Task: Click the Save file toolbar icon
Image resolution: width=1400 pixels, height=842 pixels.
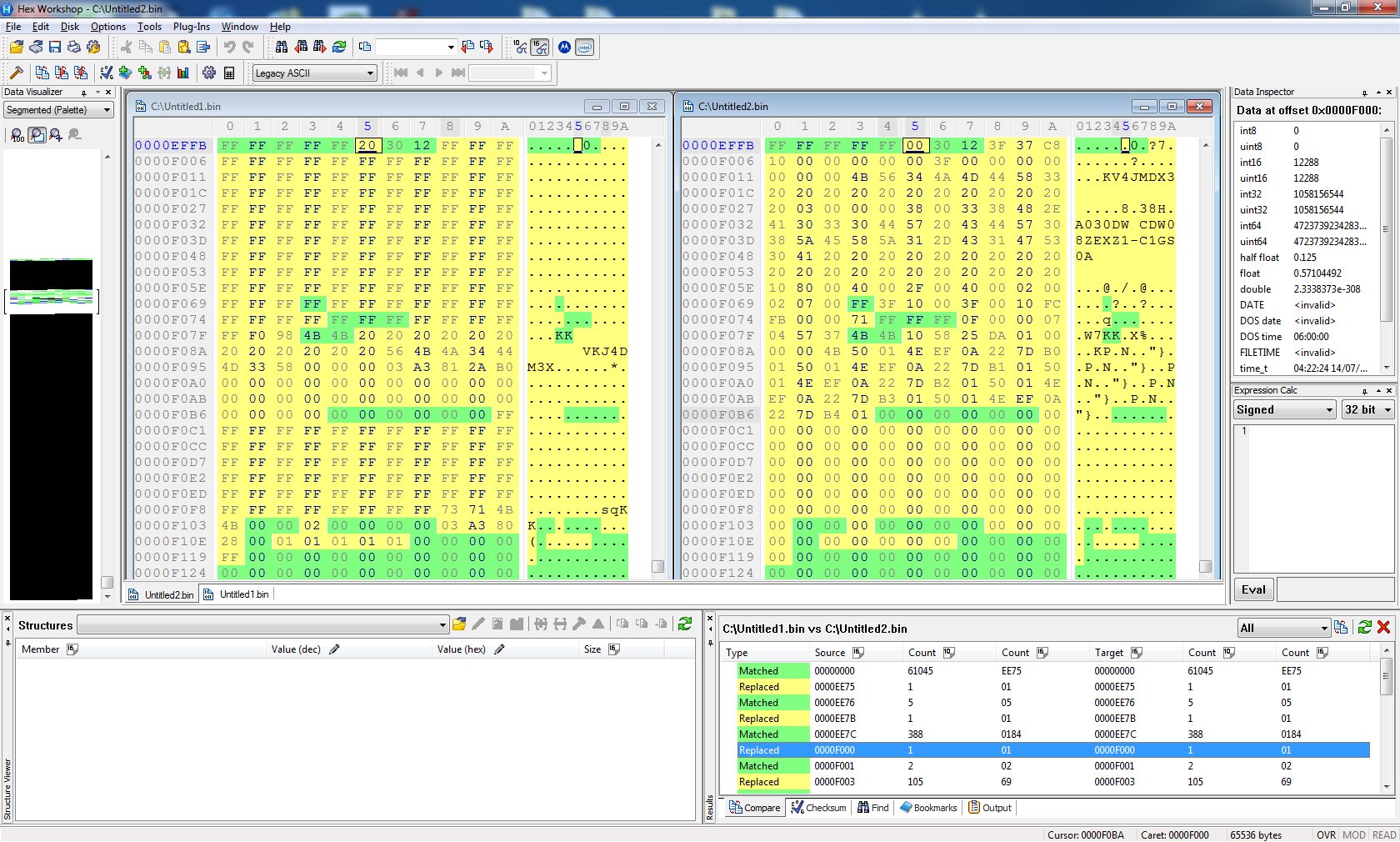Action: pos(55,48)
